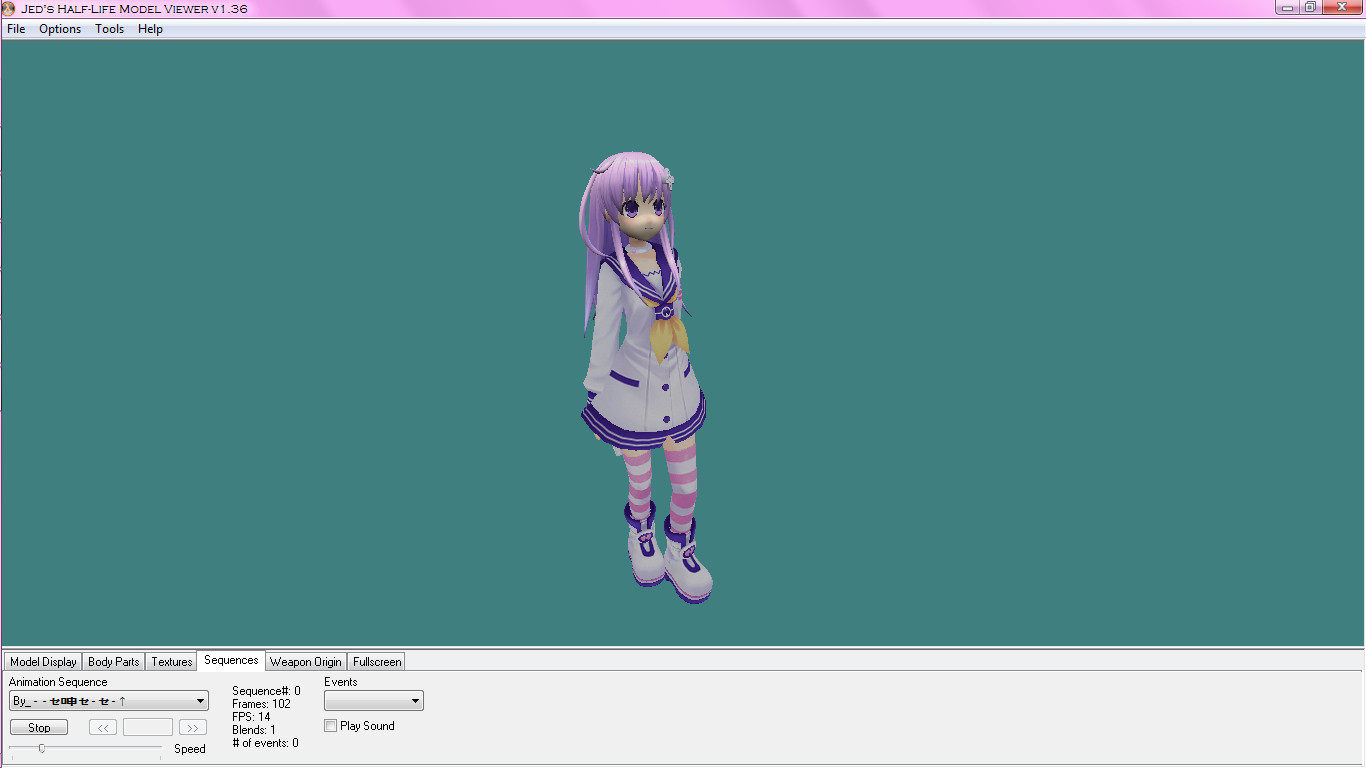
Task: Click the Half-Life lambda icon in the title bar
Action: [x=8, y=8]
